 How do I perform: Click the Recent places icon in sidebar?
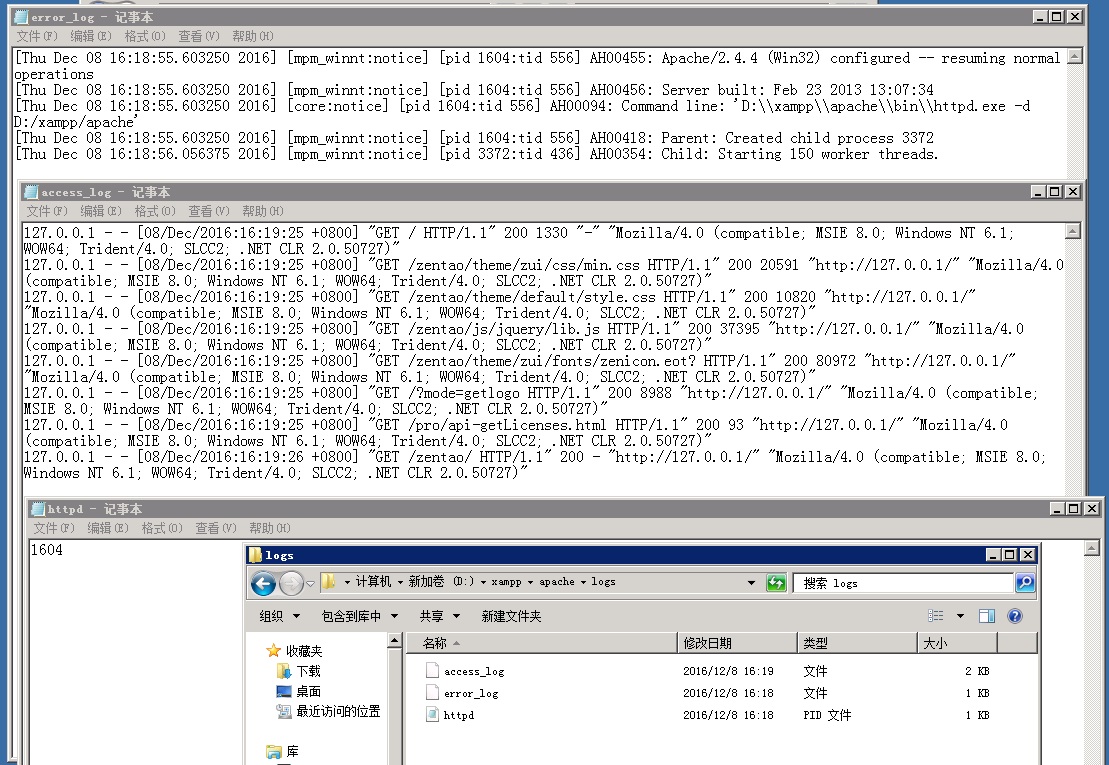(x=284, y=711)
